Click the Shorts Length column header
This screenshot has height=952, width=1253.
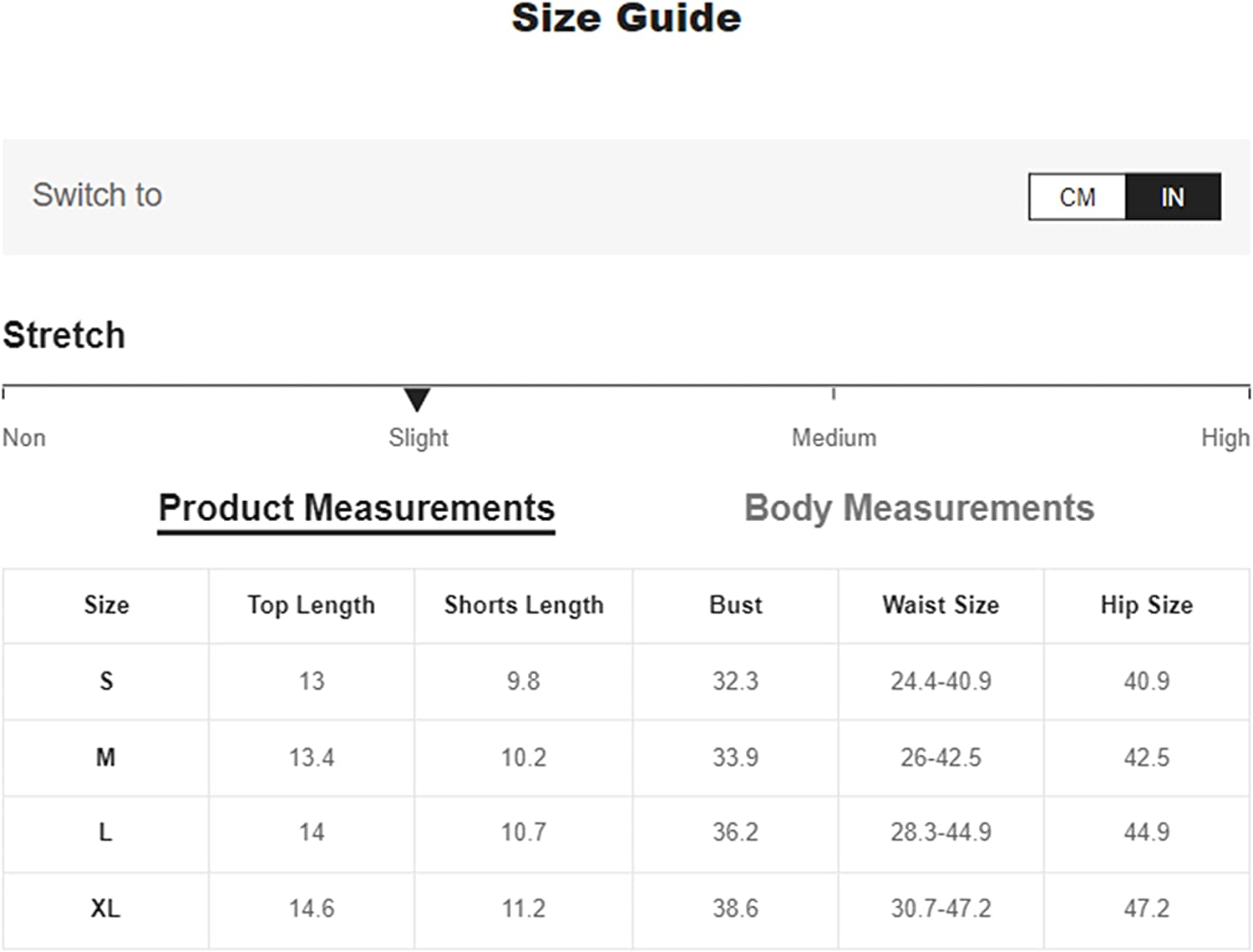(x=524, y=605)
